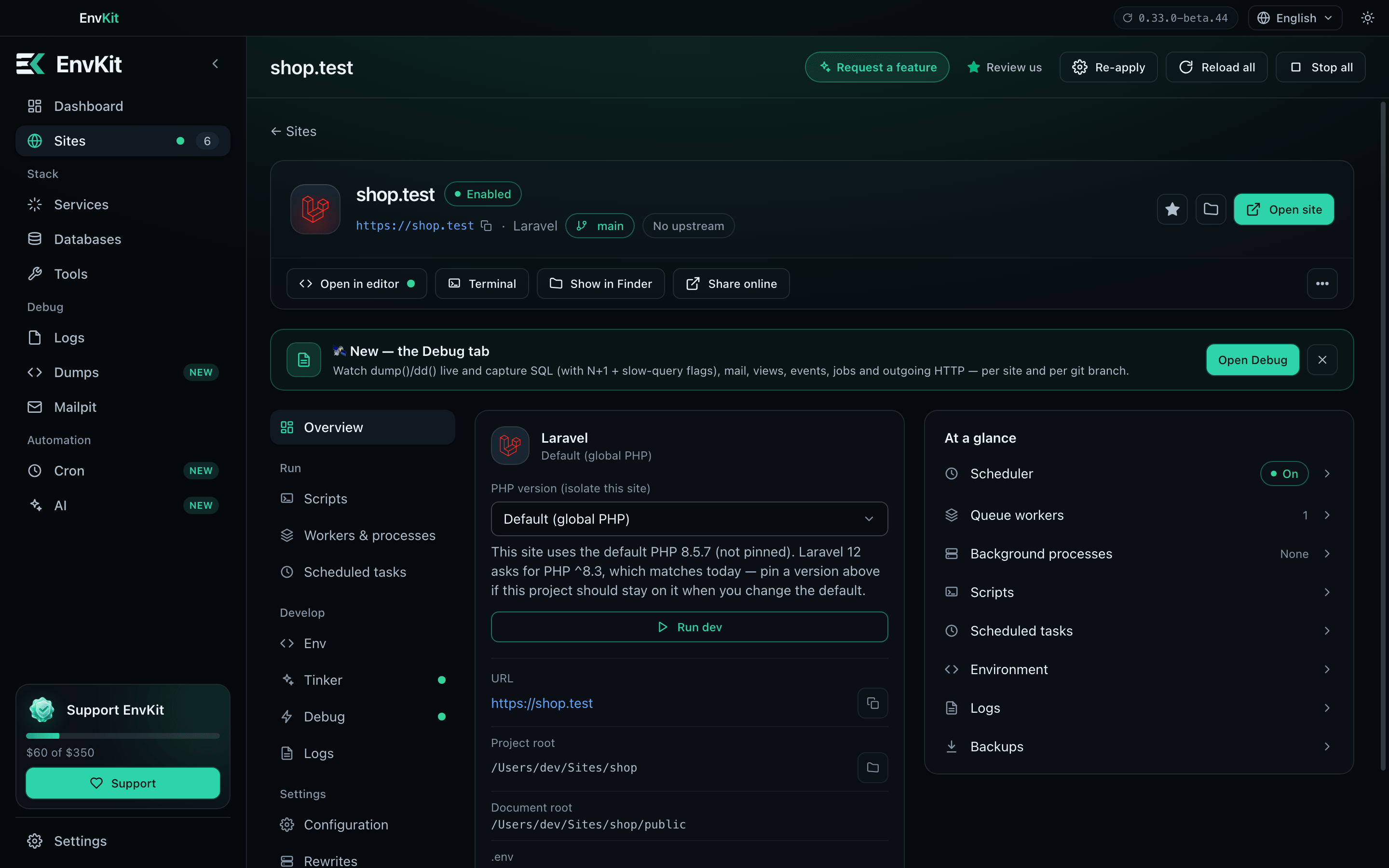Copy the https://shop.test header URL
Image resolution: width=1389 pixels, height=868 pixels.
pyautogui.click(x=486, y=226)
